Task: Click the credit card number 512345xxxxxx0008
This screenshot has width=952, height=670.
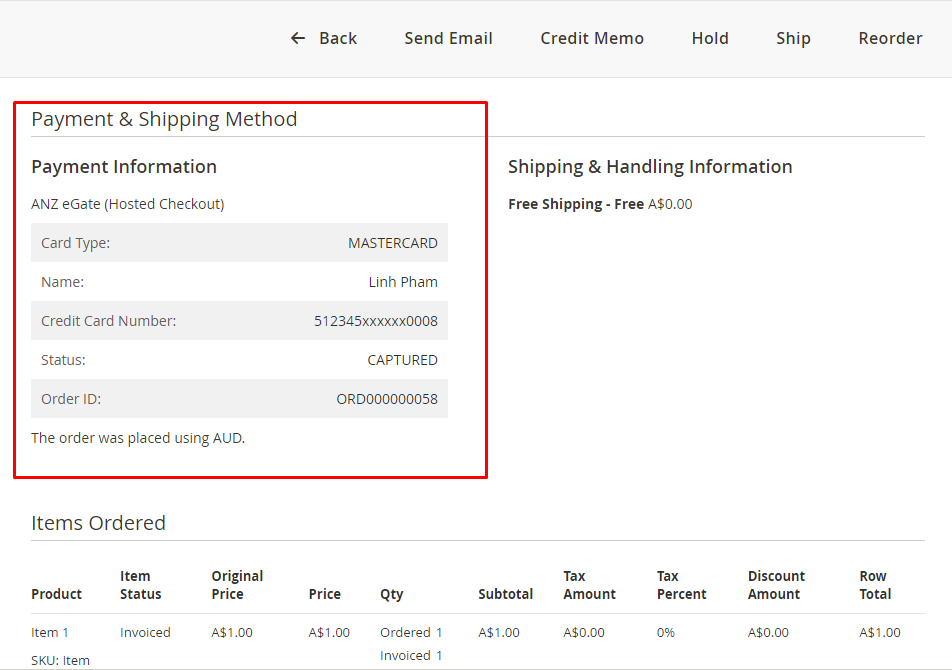Action: point(375,321)
